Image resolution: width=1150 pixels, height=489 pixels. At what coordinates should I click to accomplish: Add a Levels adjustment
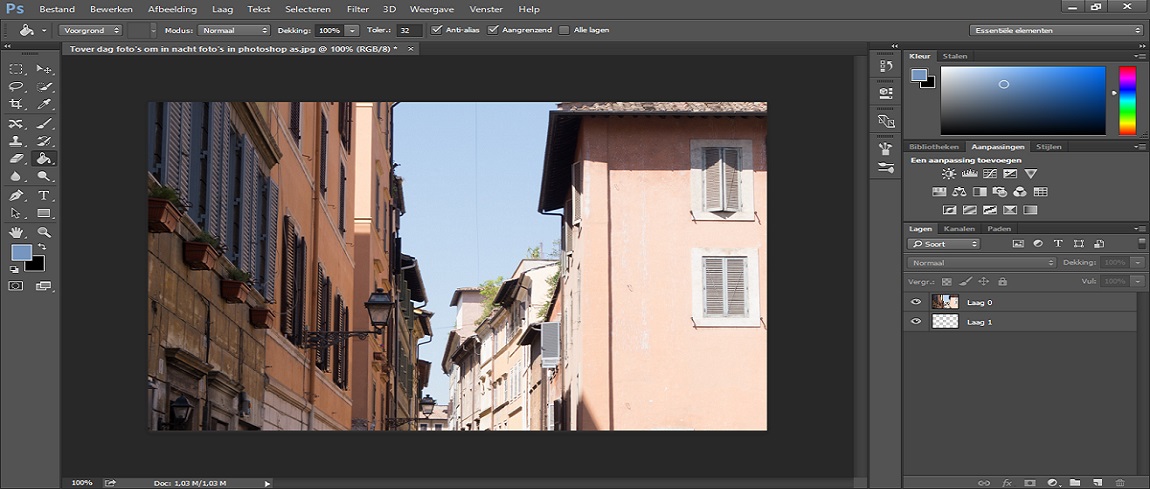point(970,174)
